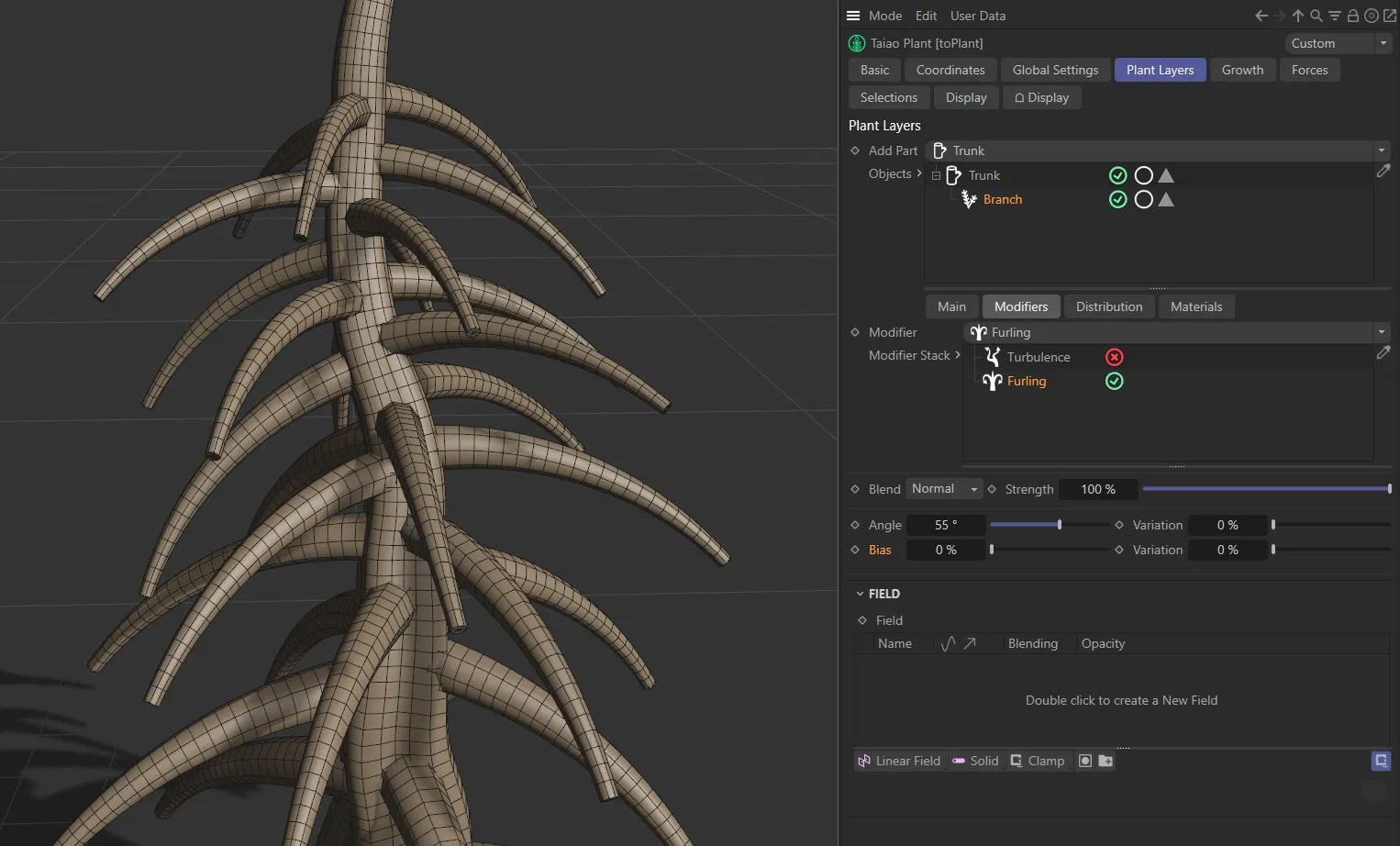
Task: Click the Growth settings button
Action: [x=1242, y=70]
